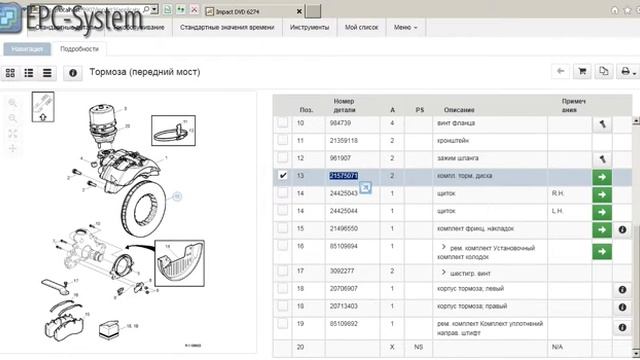Image resolution: width=640 pixels, height=360 pixels.
Task: Switch to grid view icon
Action: point(10,73)
